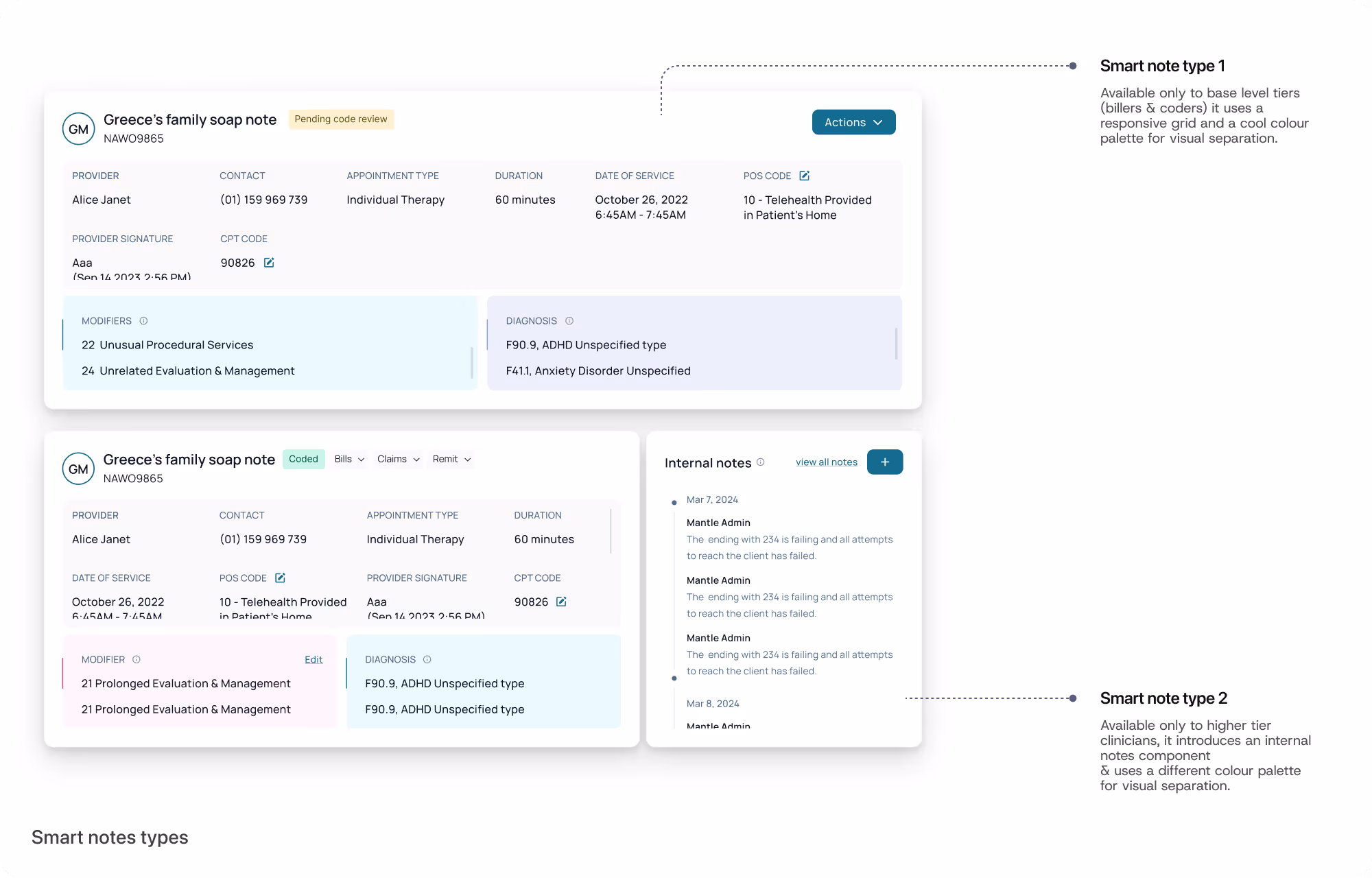Click Edit link in Modifier panel
1372x878 pixels.
pos(314,660)
